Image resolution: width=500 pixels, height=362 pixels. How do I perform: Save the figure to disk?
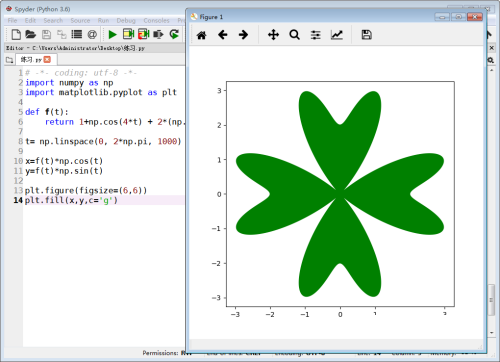tap(366, 35)
